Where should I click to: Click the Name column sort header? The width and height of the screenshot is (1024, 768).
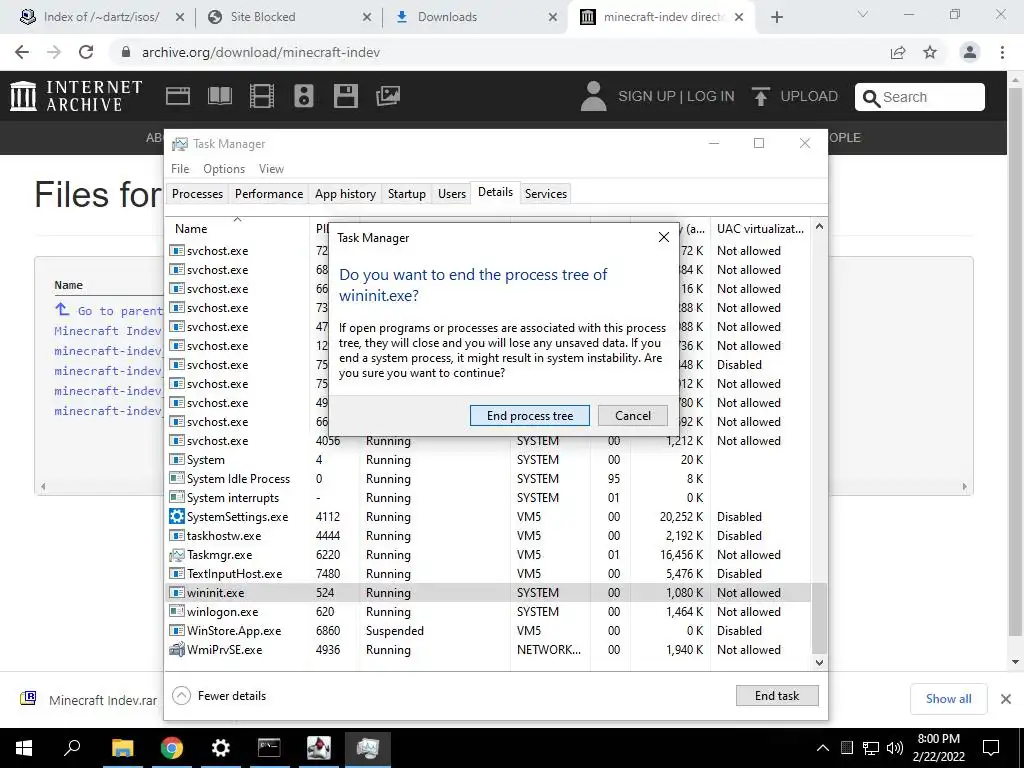coord(237,229)
